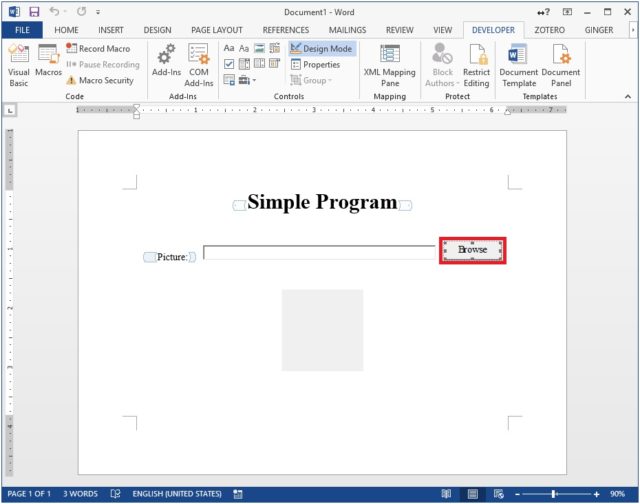Open the Document Template settings
The width and height of the screenshot is (640, 504).
[518, 64]
